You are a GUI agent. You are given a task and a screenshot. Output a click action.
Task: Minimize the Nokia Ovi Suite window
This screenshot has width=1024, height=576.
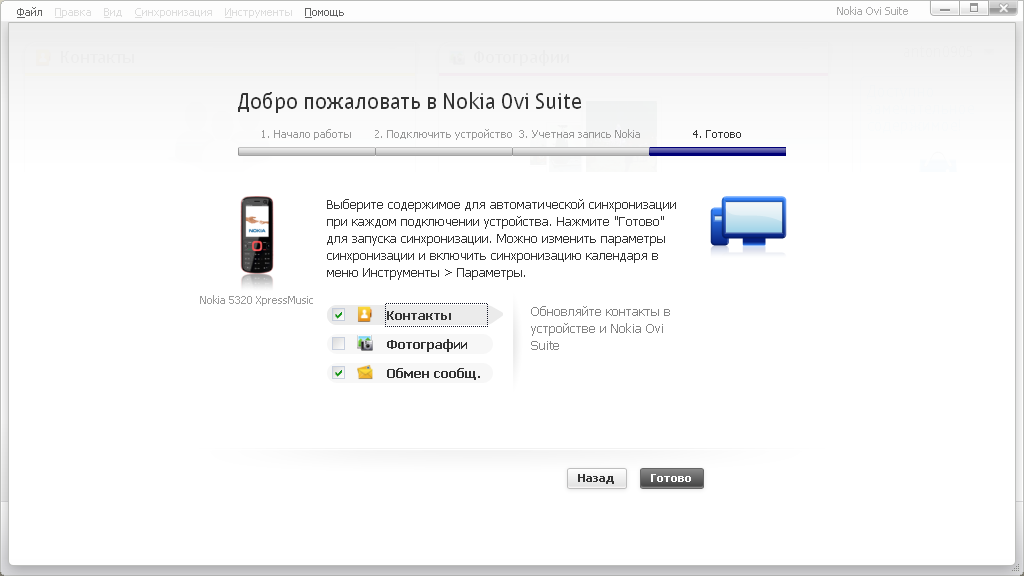click(x=943, y=8)
